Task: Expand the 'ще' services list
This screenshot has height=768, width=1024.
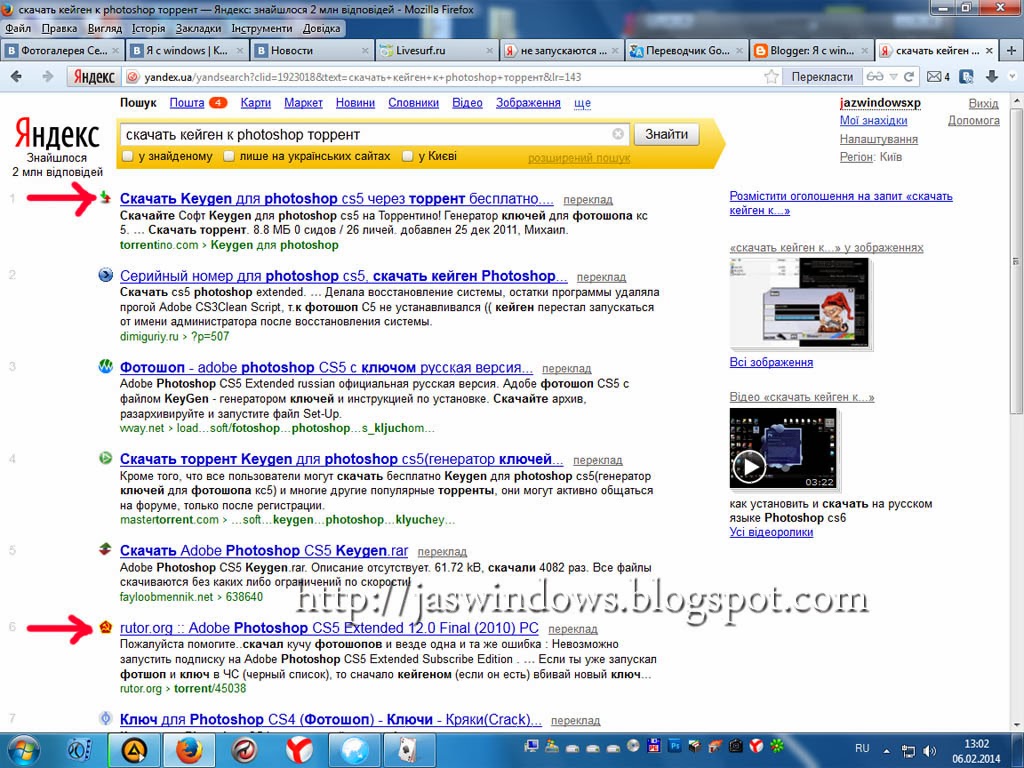Action: pos(583,103)
